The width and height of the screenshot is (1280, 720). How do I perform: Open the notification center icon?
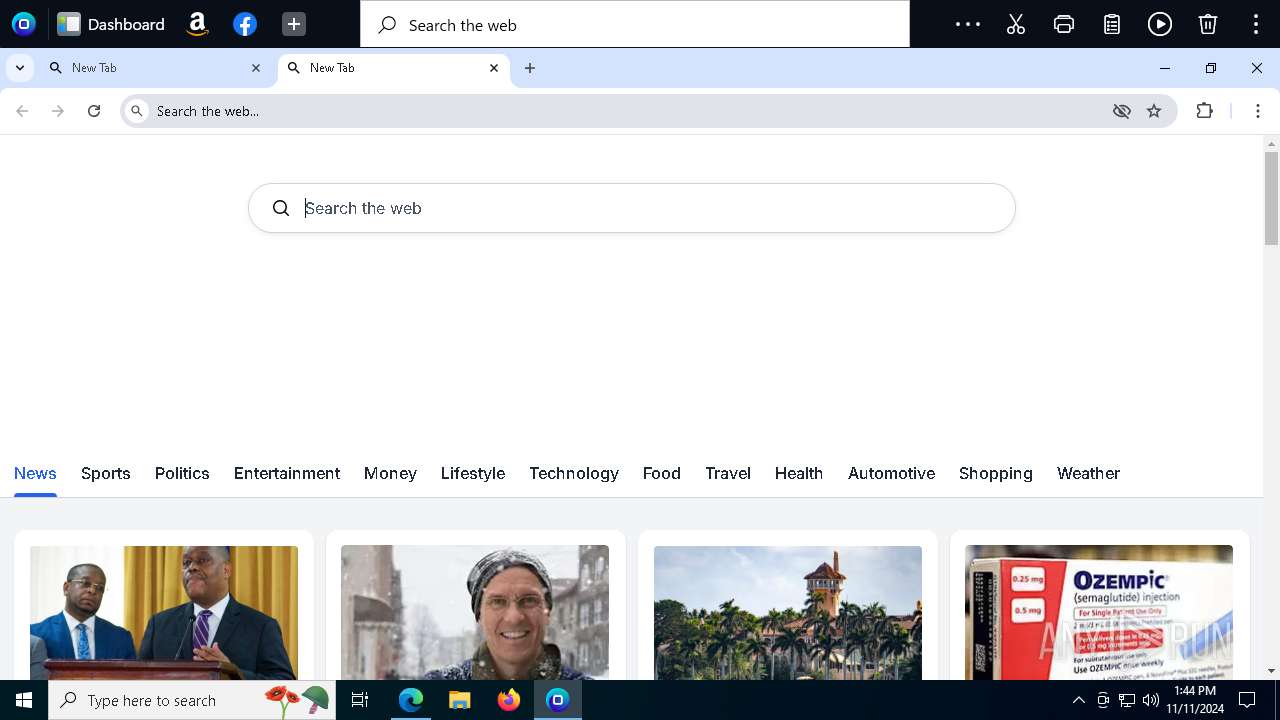pos(1247,700)
